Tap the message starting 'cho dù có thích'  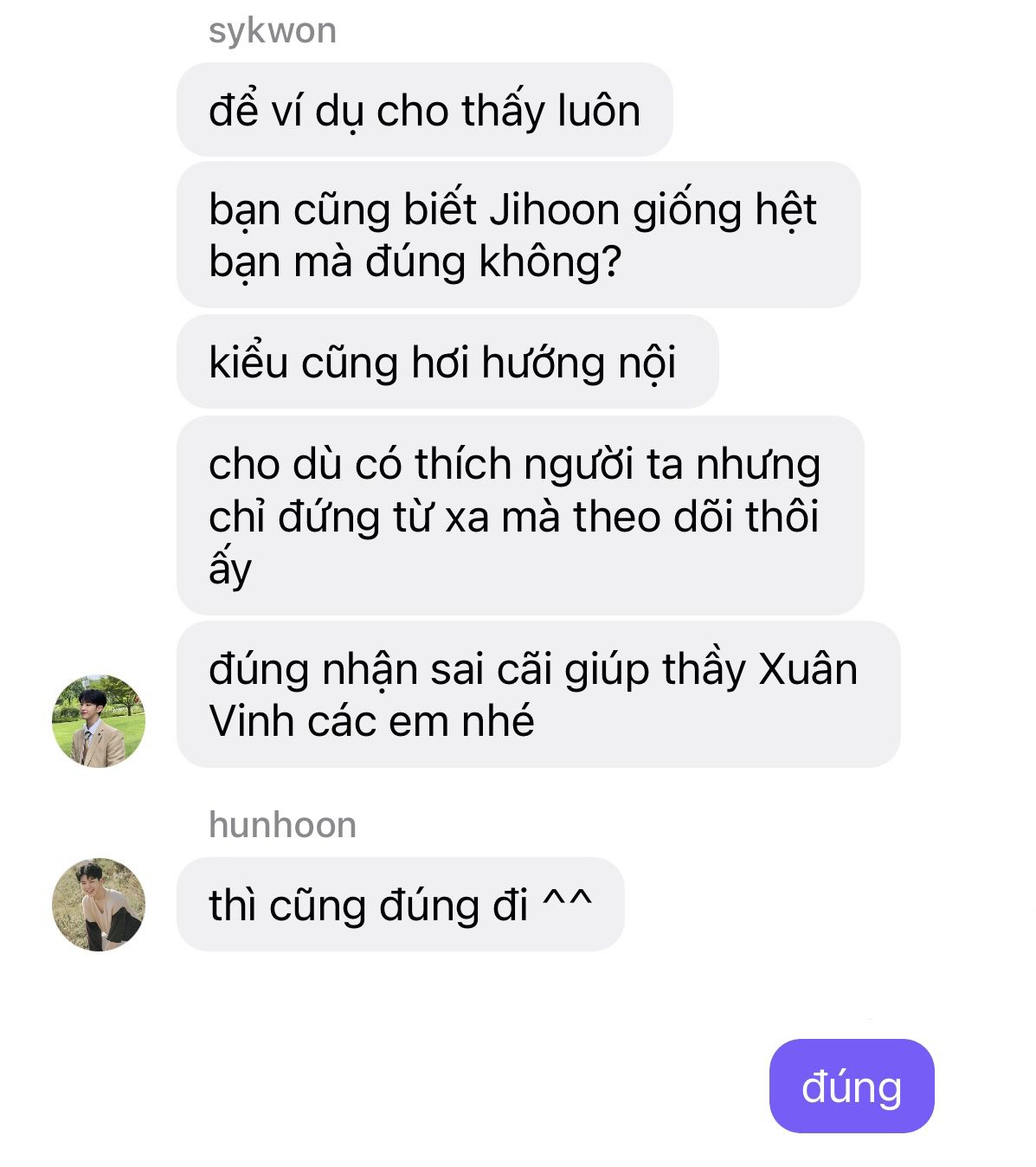[520, 516]
